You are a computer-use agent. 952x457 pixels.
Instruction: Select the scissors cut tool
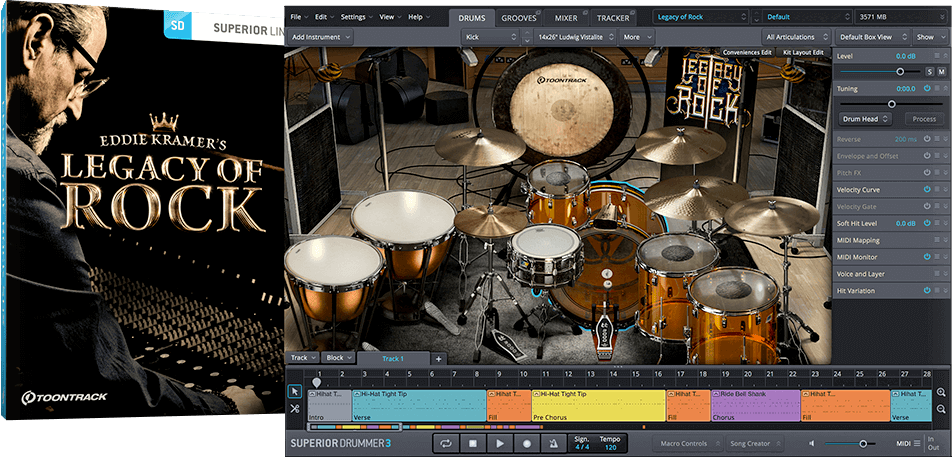click(295, 409)
